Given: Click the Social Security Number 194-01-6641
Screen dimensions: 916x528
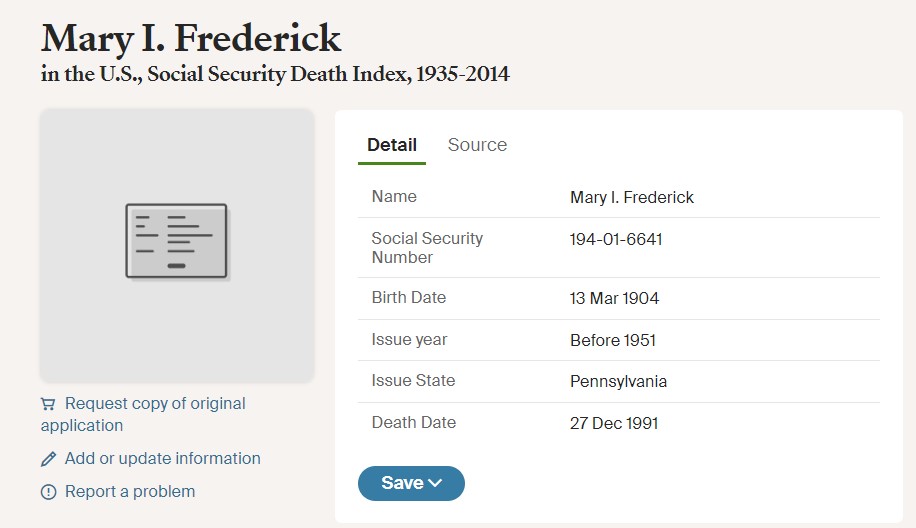Looking at the screenshot, I should tap(616, 239).
